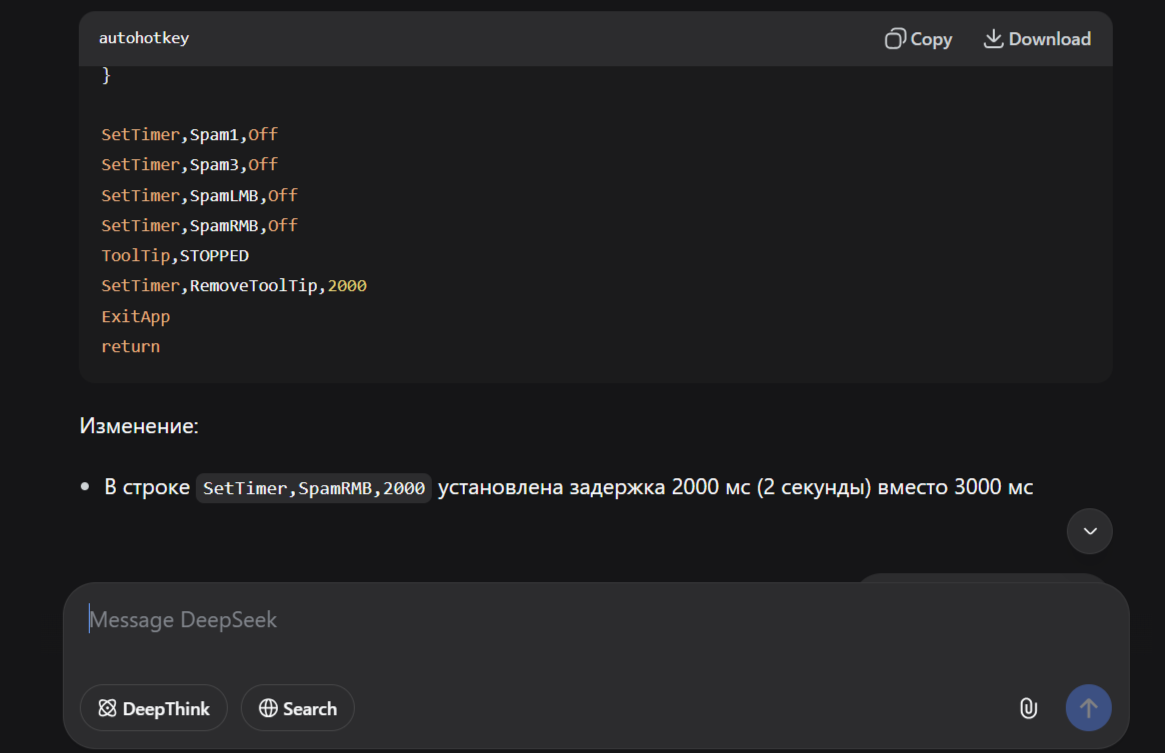Click the DeepThink atom icon
Viewport: 1165px width, 753px height.
(107, 709)
